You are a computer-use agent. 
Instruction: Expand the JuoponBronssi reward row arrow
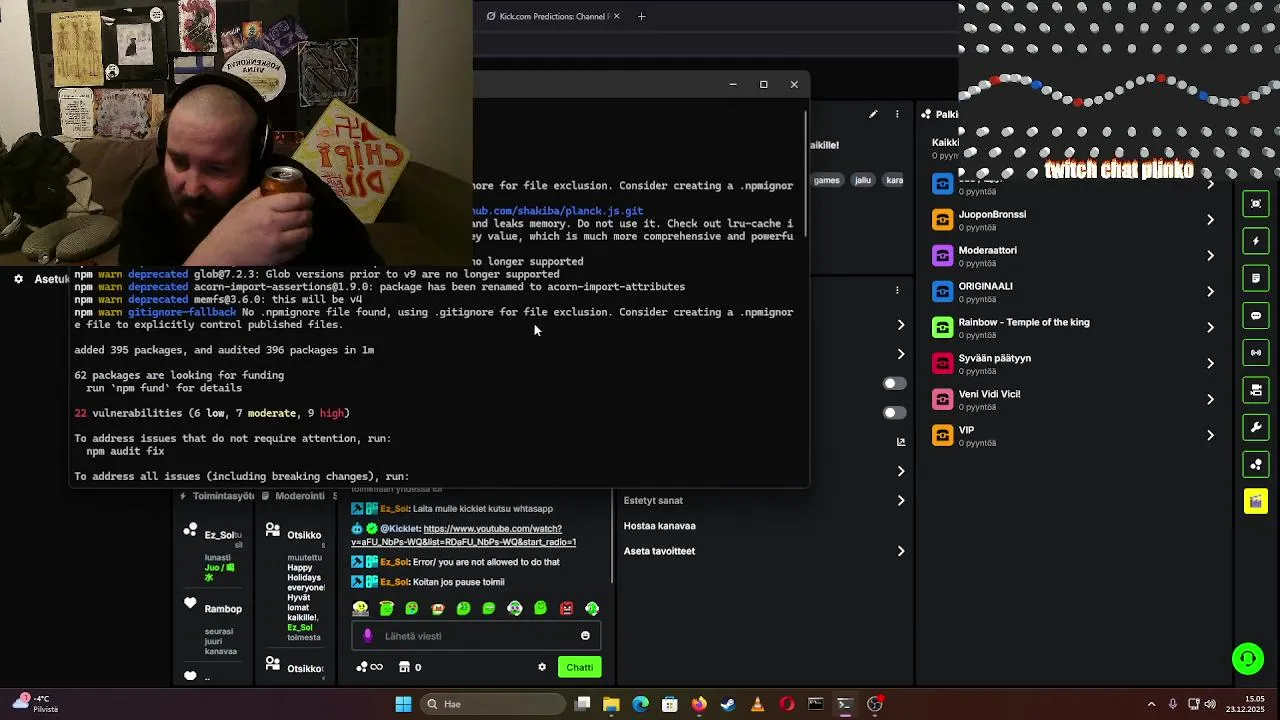[x=1210, y=220]
